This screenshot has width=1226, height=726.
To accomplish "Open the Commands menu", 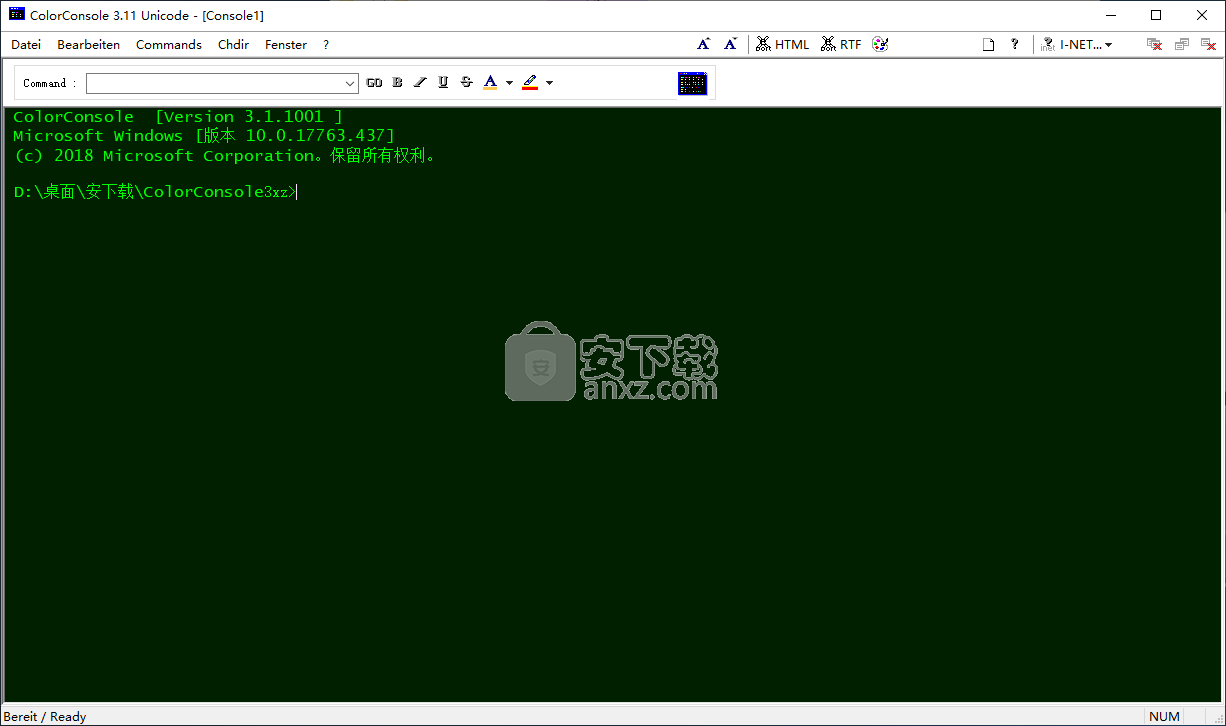I will coord(169,44).
